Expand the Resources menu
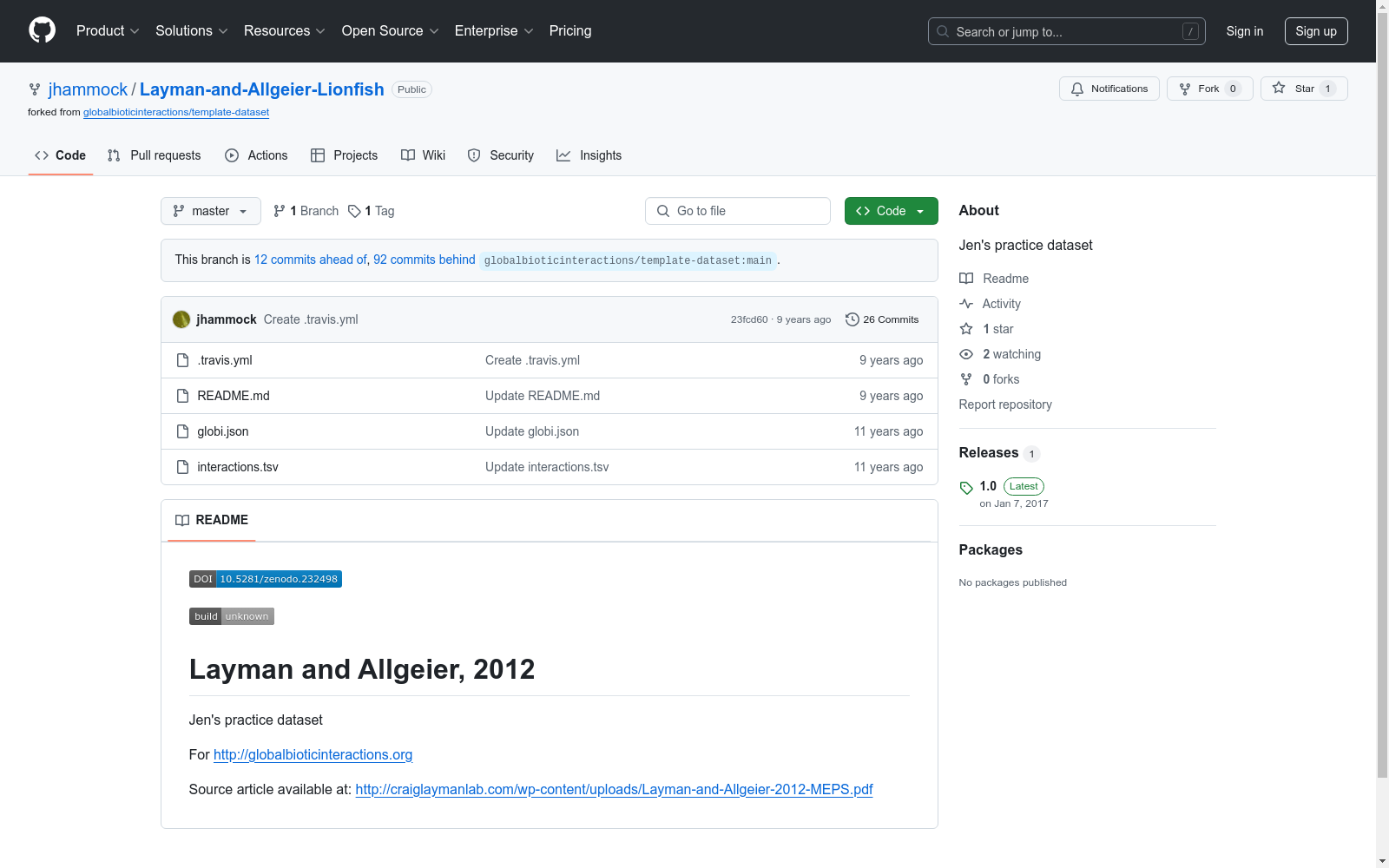1389x868 pixels. tap(285, 31)
